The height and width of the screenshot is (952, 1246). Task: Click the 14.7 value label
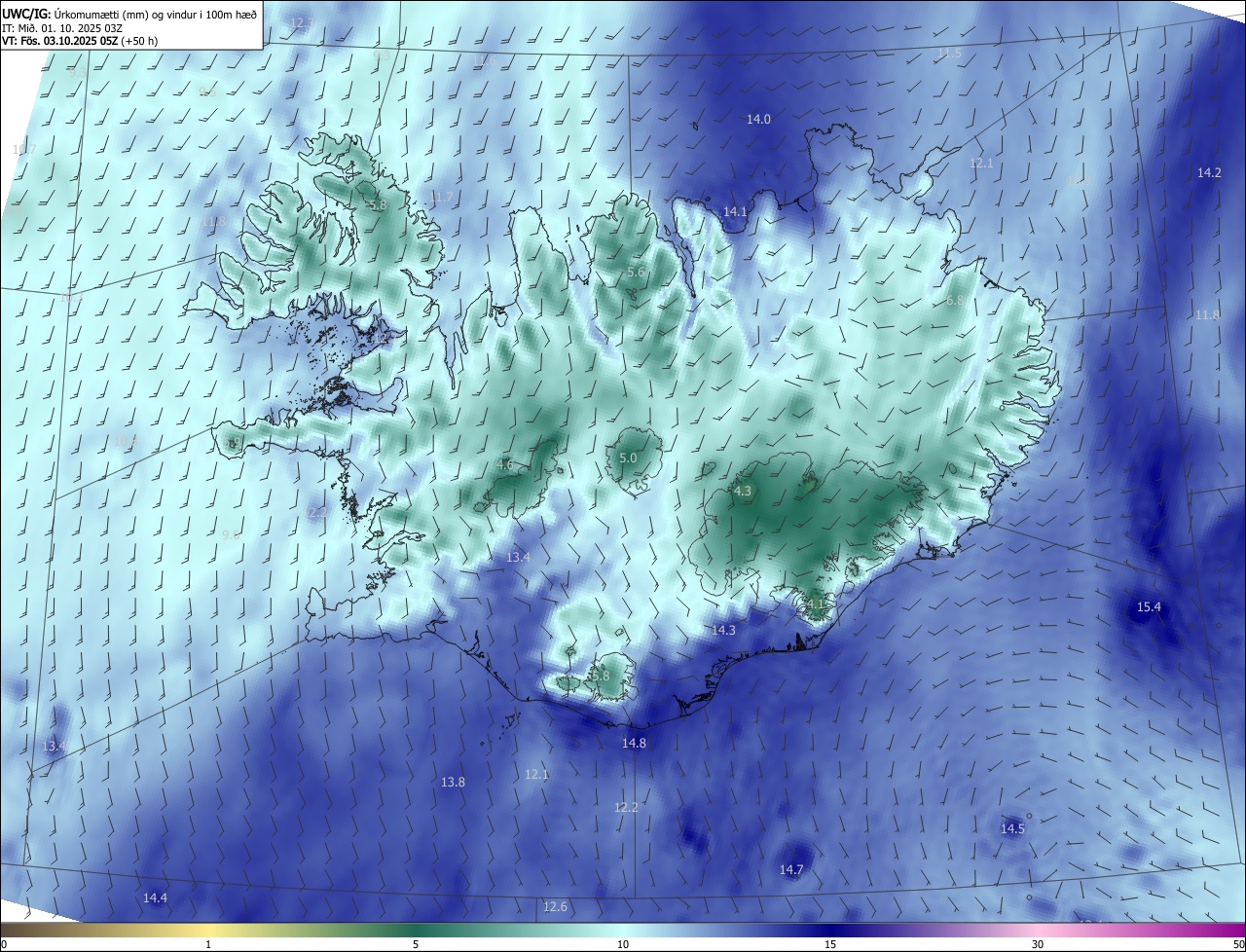(791, 869)
